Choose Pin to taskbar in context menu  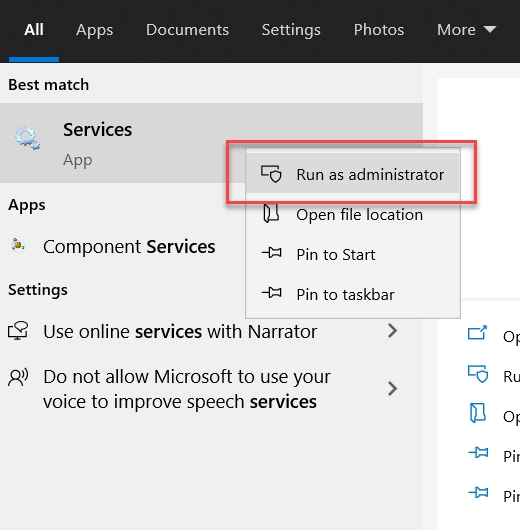352,294
